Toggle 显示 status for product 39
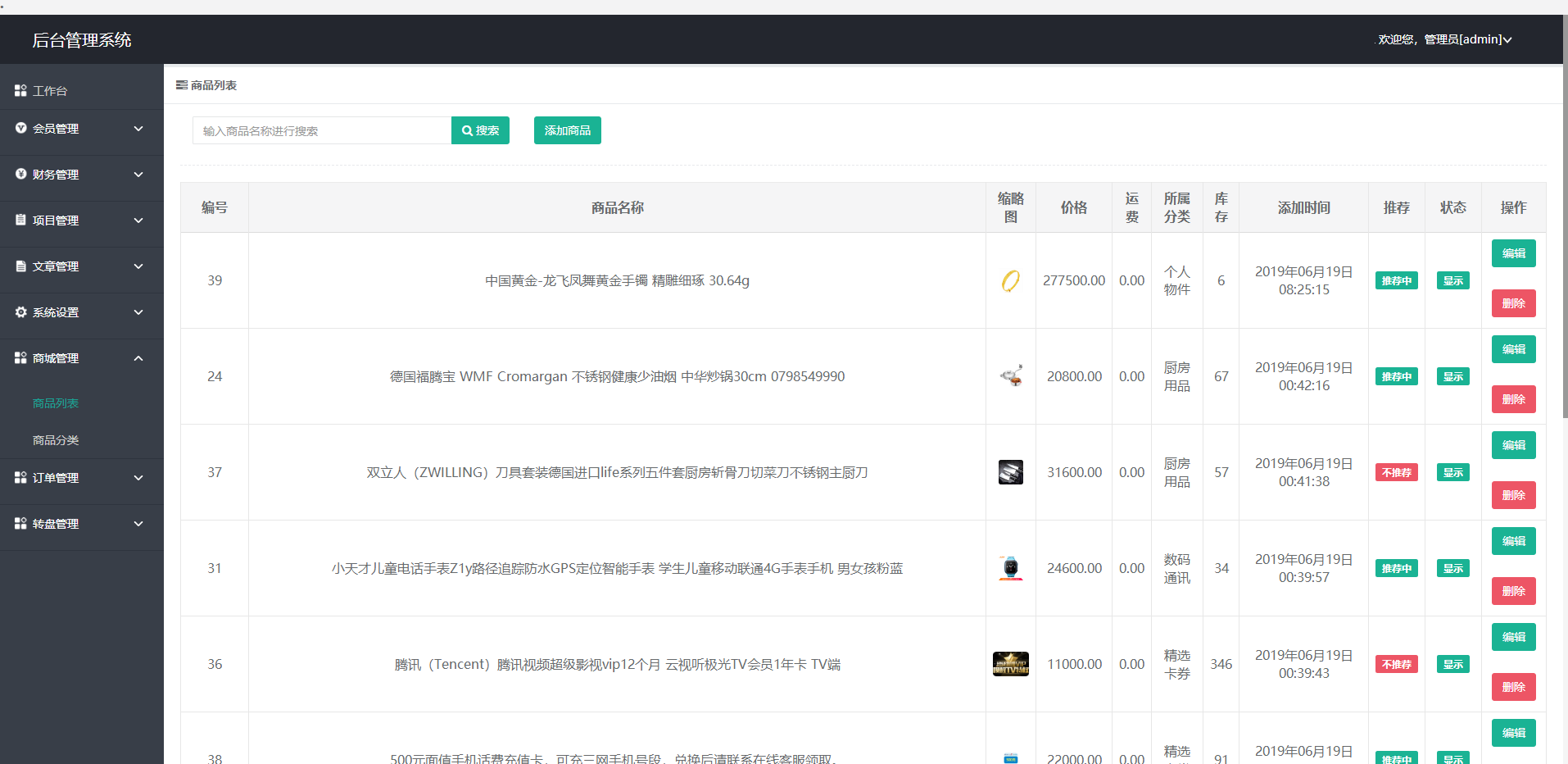Image resolution: width=1568 pixels, height=764 pixels. click(x=1453, y=280)
